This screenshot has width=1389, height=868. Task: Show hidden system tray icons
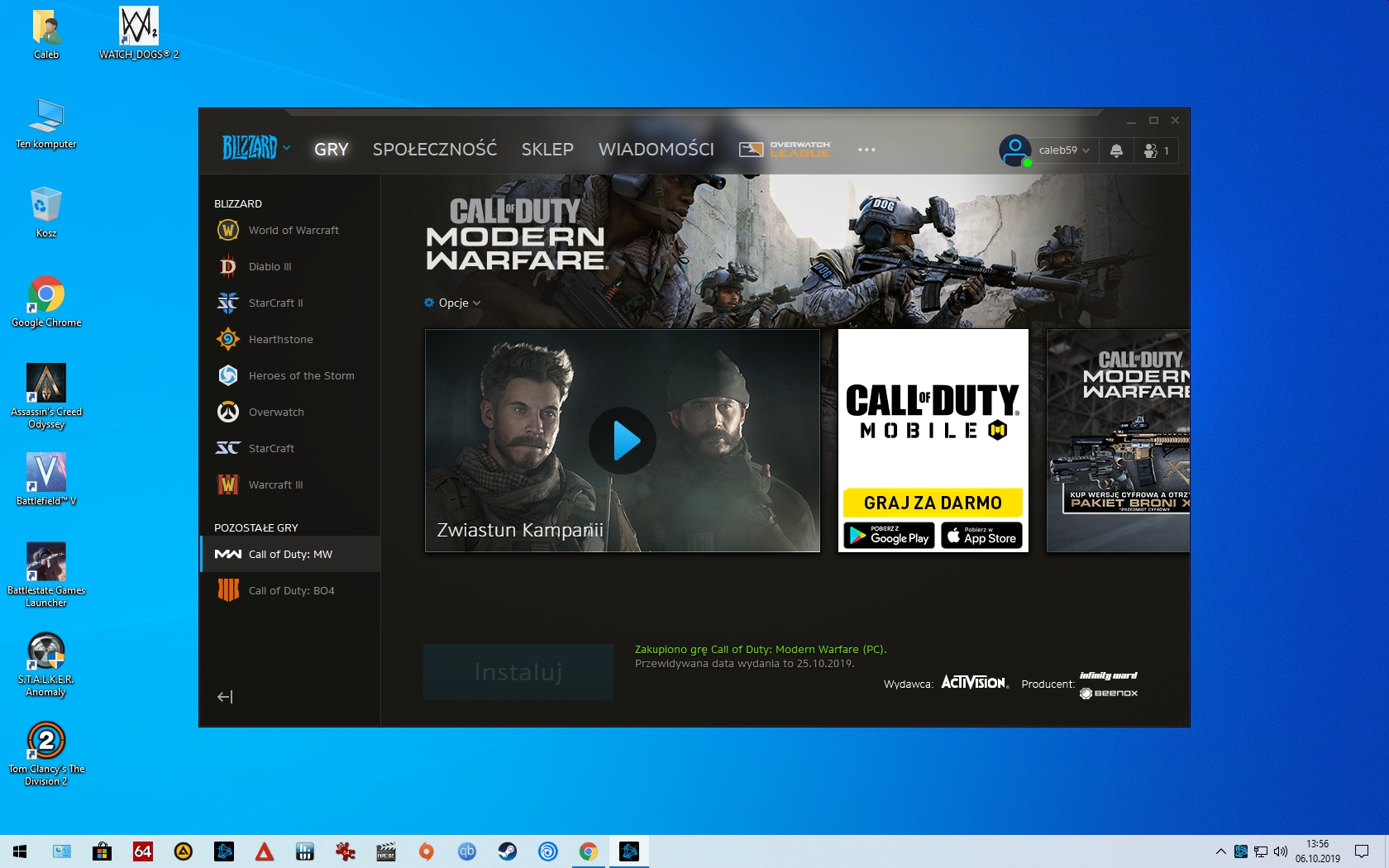(x=1220, y=851)
